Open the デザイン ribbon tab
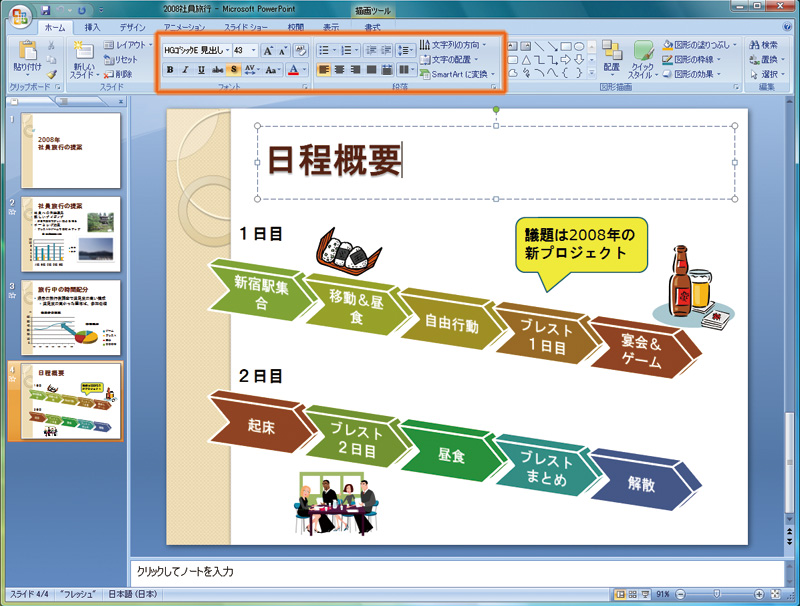The width and height of the screenshot is (800, 606). [x=133, y=28]
